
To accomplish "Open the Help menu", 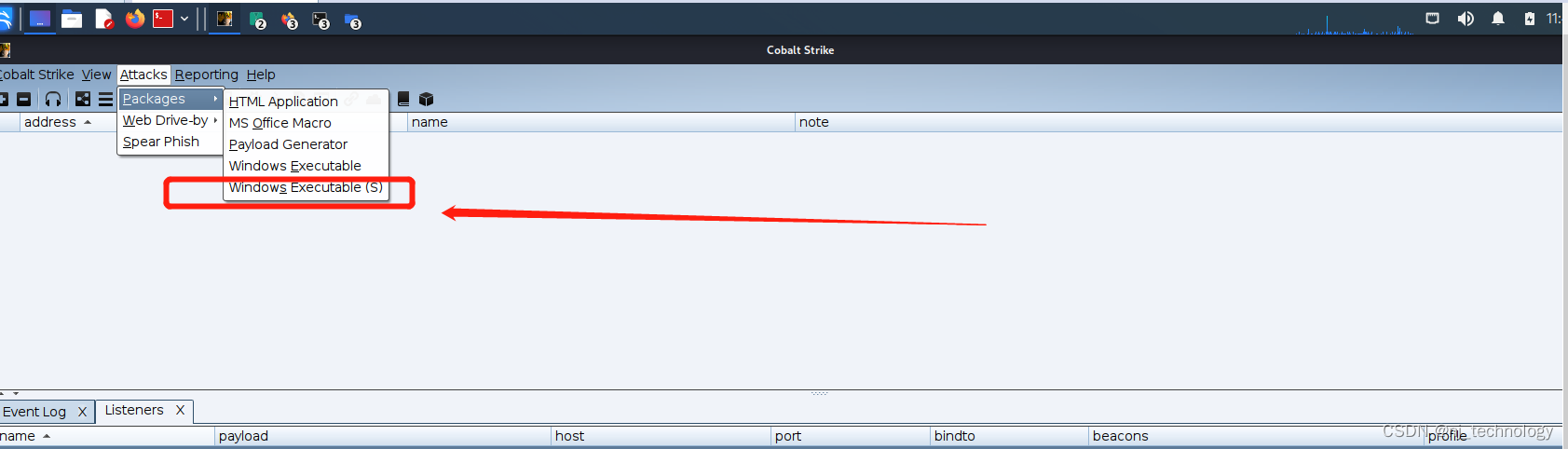I will pos(261,75).
